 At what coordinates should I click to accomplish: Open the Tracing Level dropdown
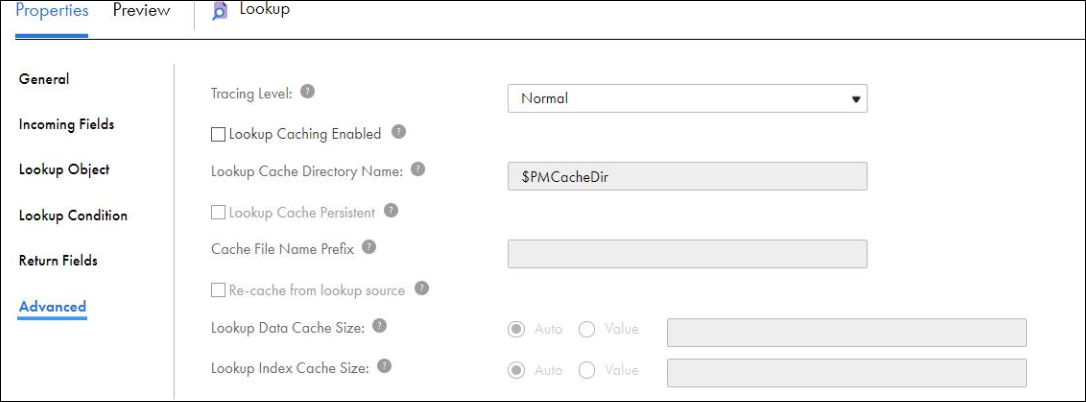(687, 98)
